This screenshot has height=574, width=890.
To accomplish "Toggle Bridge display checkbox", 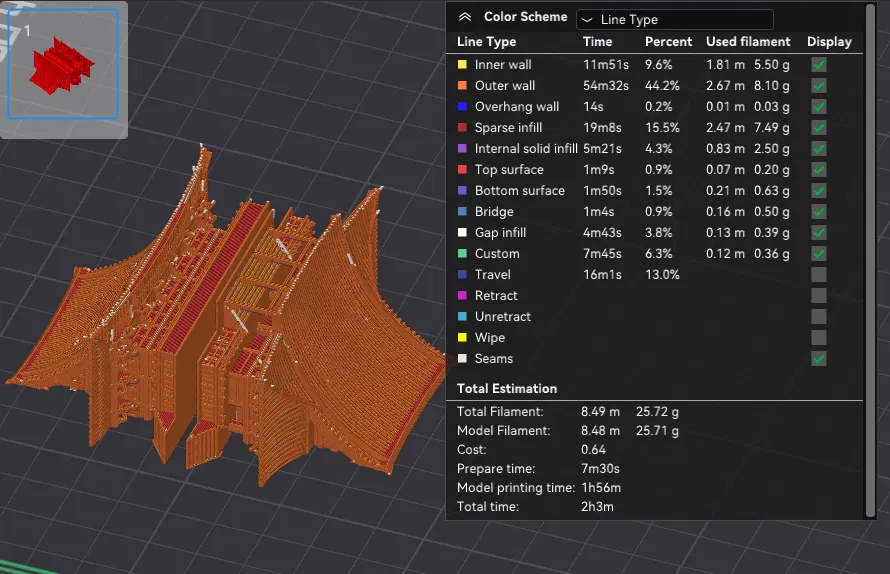I will click(x=819, y=211).
